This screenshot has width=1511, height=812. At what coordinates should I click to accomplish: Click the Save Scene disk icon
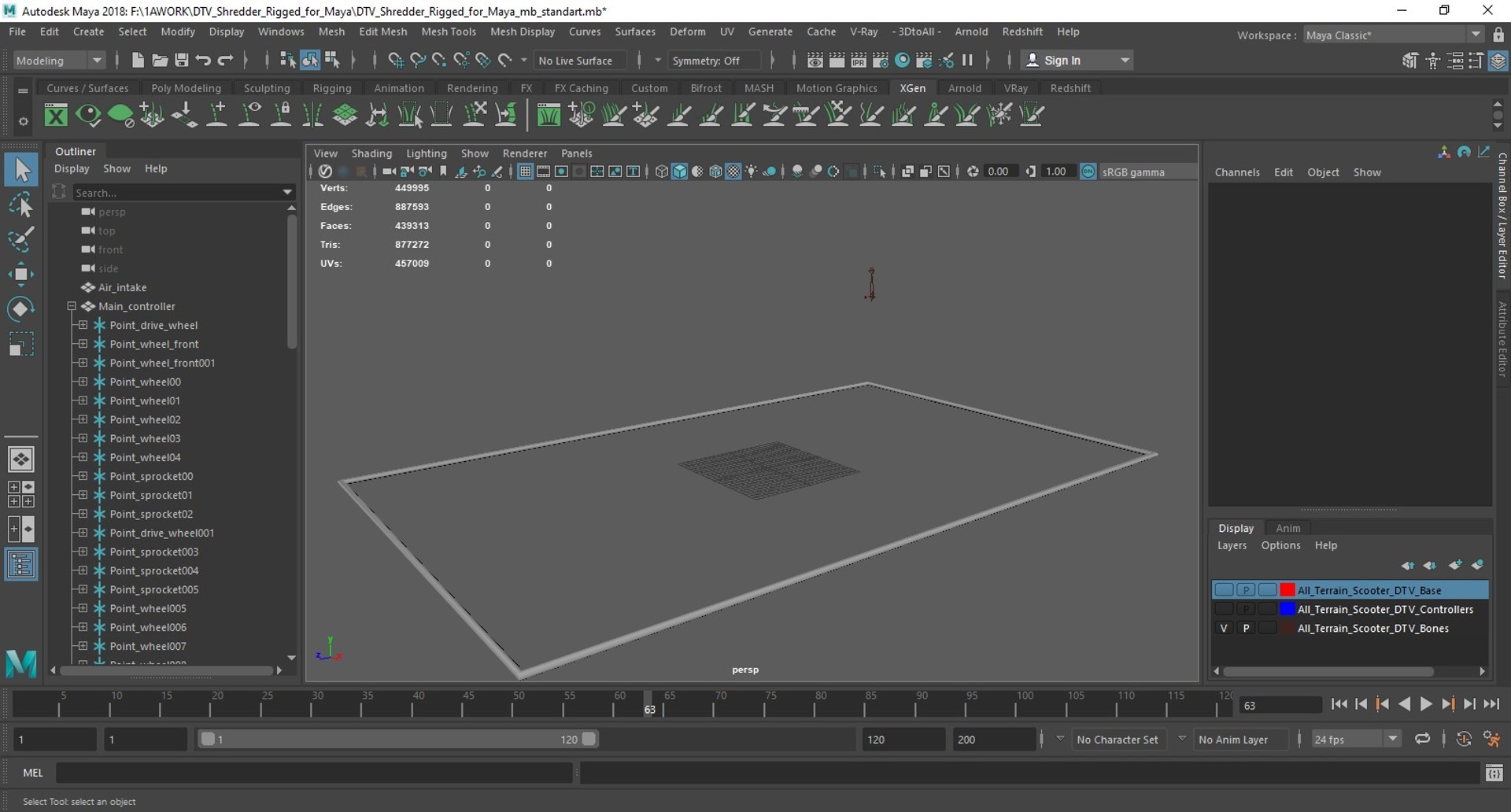click(181, 60)
